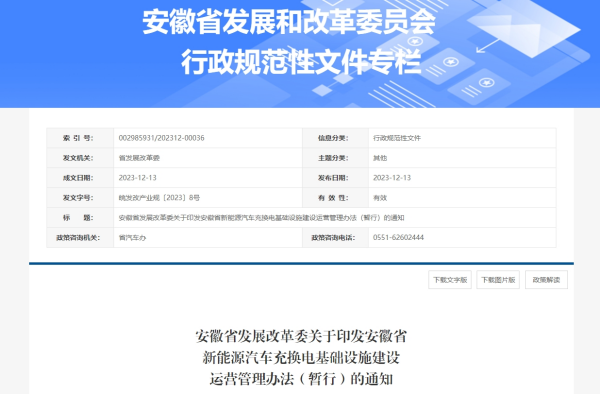This screenshot has width=600, height=394.
Task: Click issuing agency value 省发展改革委
Action: (139, 158)
